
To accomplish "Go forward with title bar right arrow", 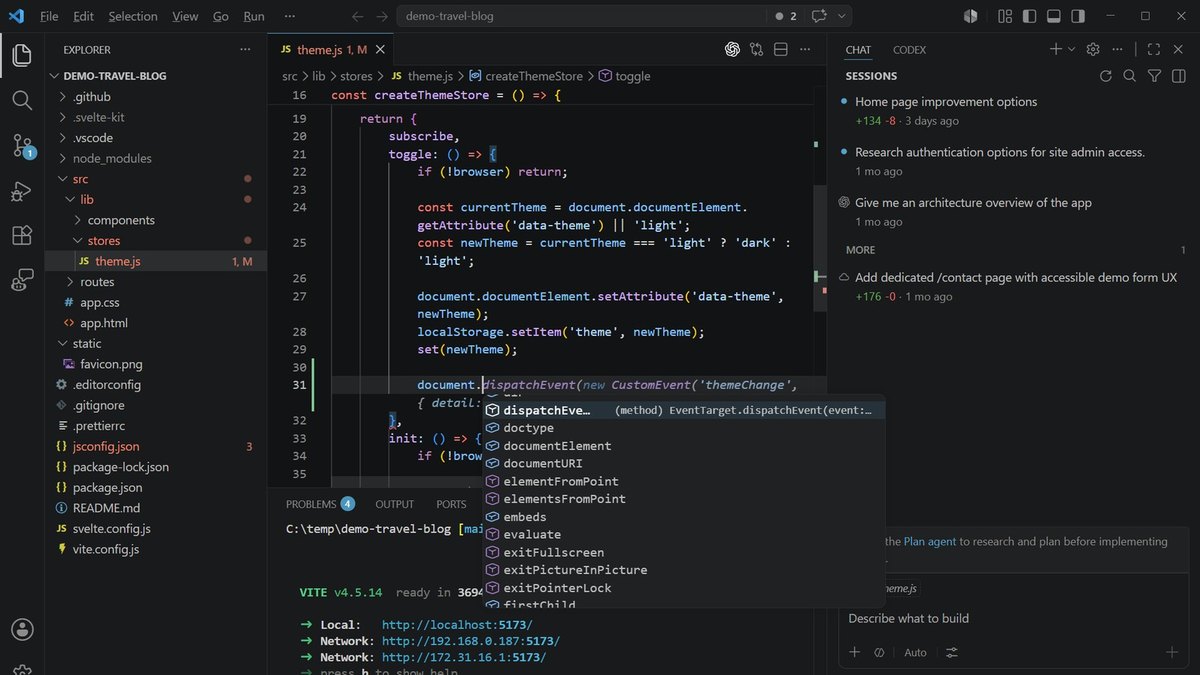I will click(382, 16).
